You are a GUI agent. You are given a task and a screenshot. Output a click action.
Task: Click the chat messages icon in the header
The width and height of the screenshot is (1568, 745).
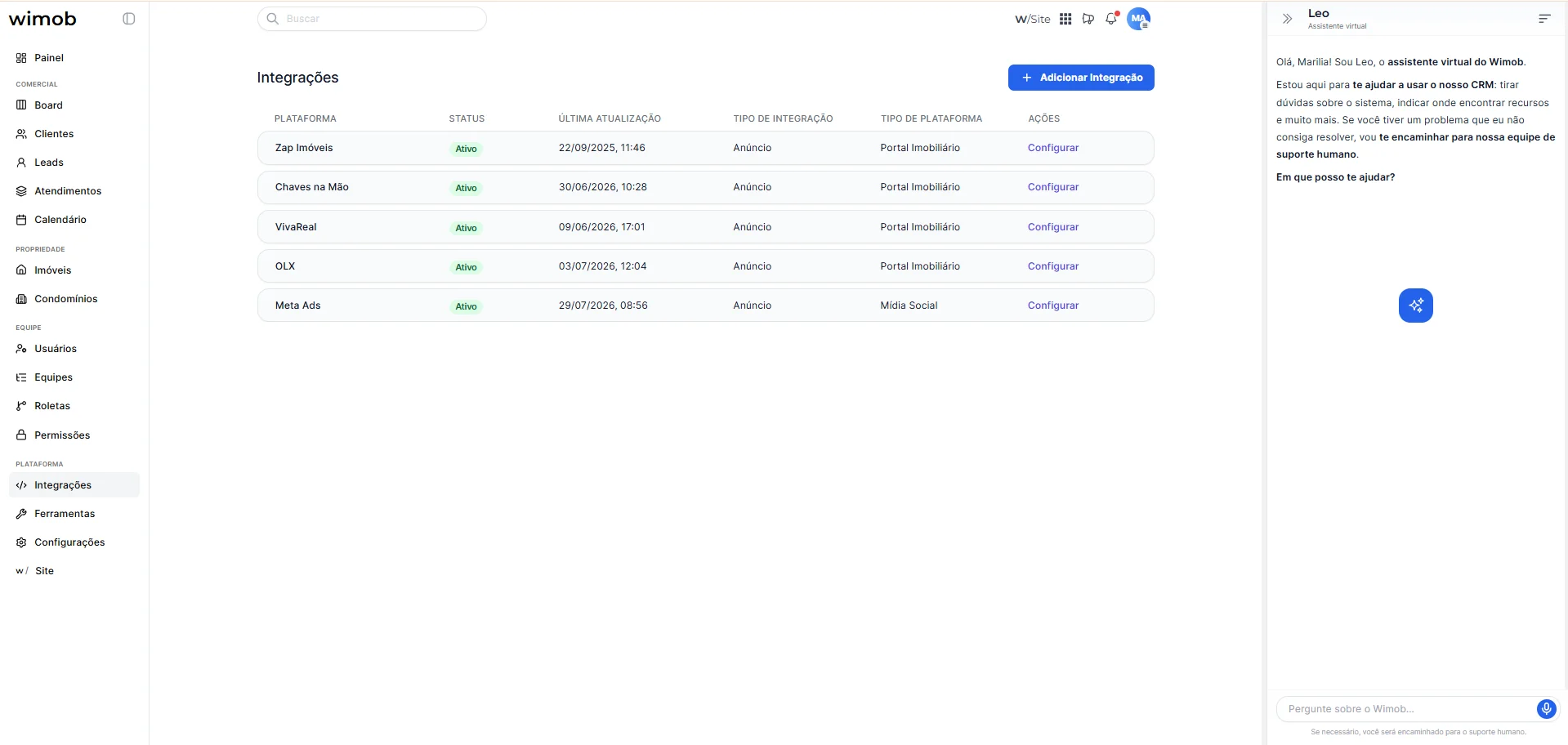pos(1088,19)
